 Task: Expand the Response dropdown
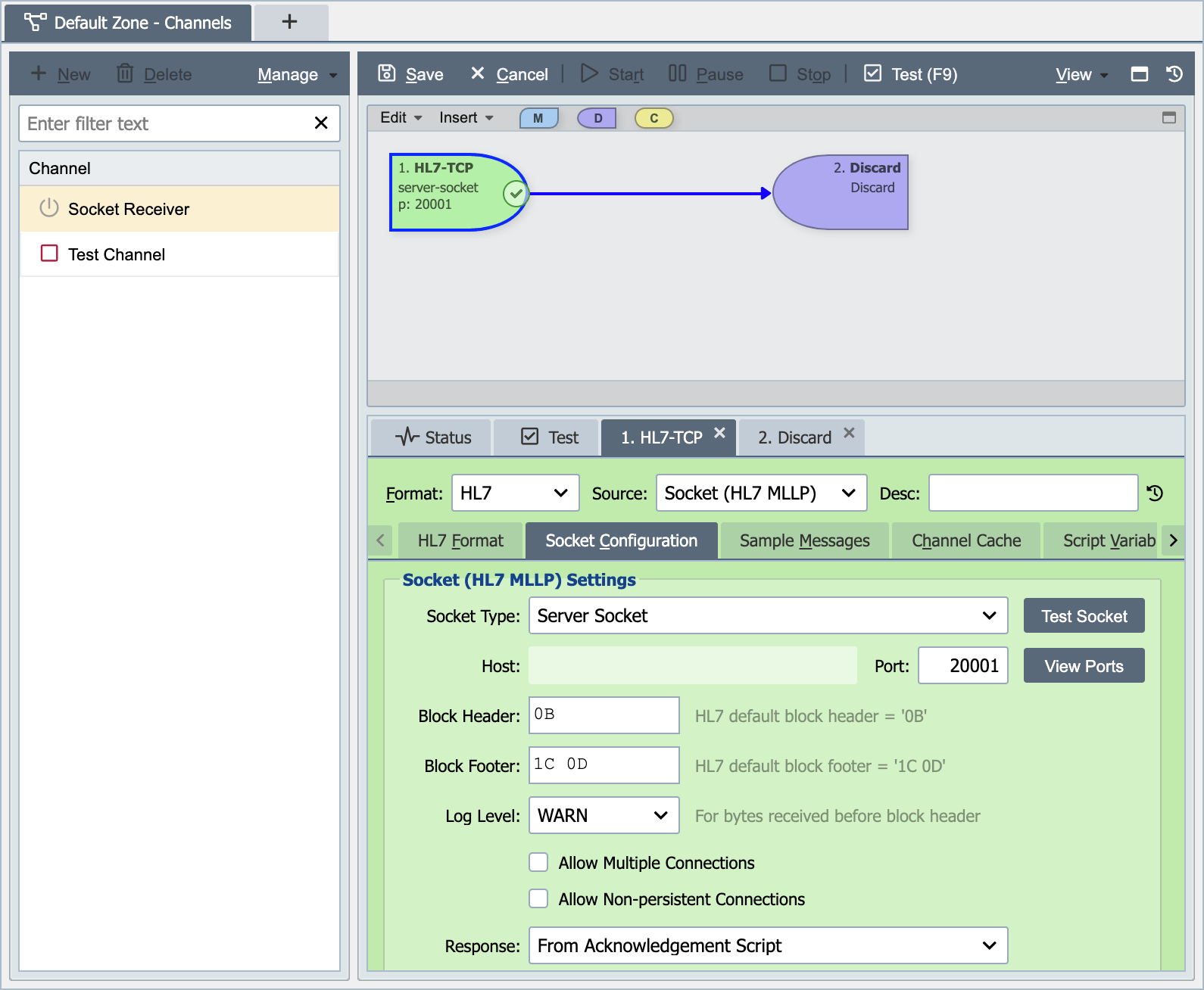click(x=768, y=945)
